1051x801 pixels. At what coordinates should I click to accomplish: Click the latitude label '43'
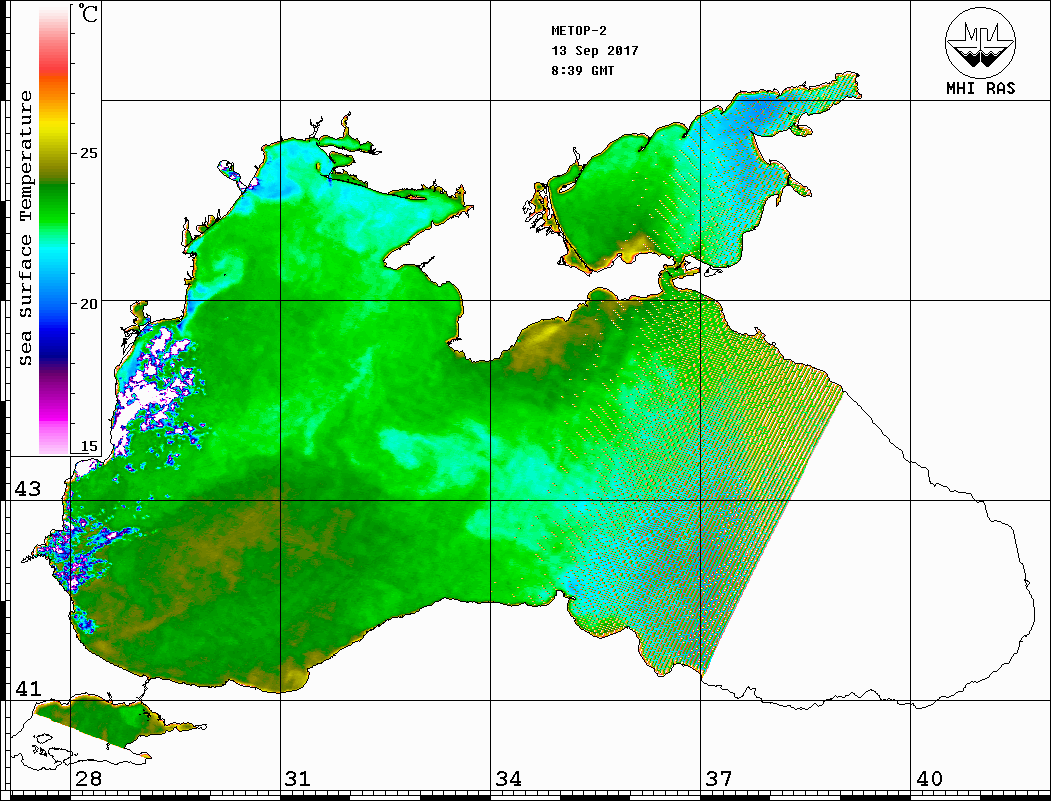tap(27, 489)
